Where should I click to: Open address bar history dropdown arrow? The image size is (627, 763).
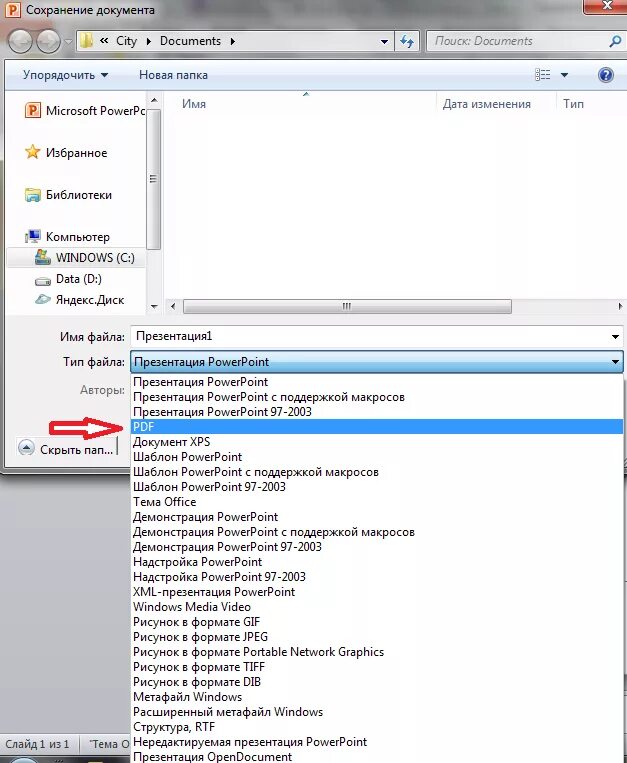coord(384,42)
